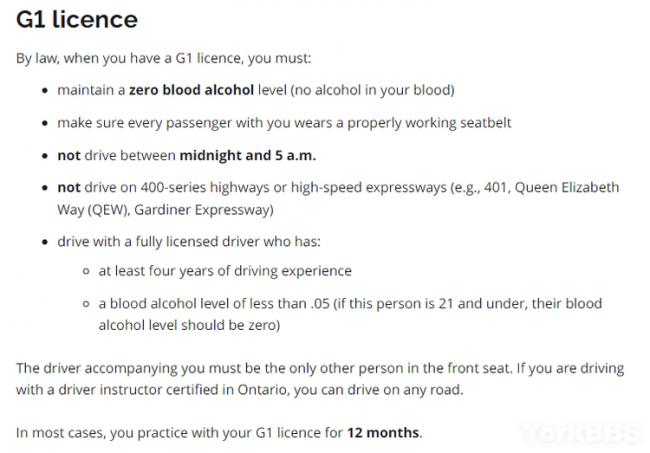This screenshot has width=650, height=453.
Task: Click the hollow bullet before "at least four years"
Action: (85, 271)
